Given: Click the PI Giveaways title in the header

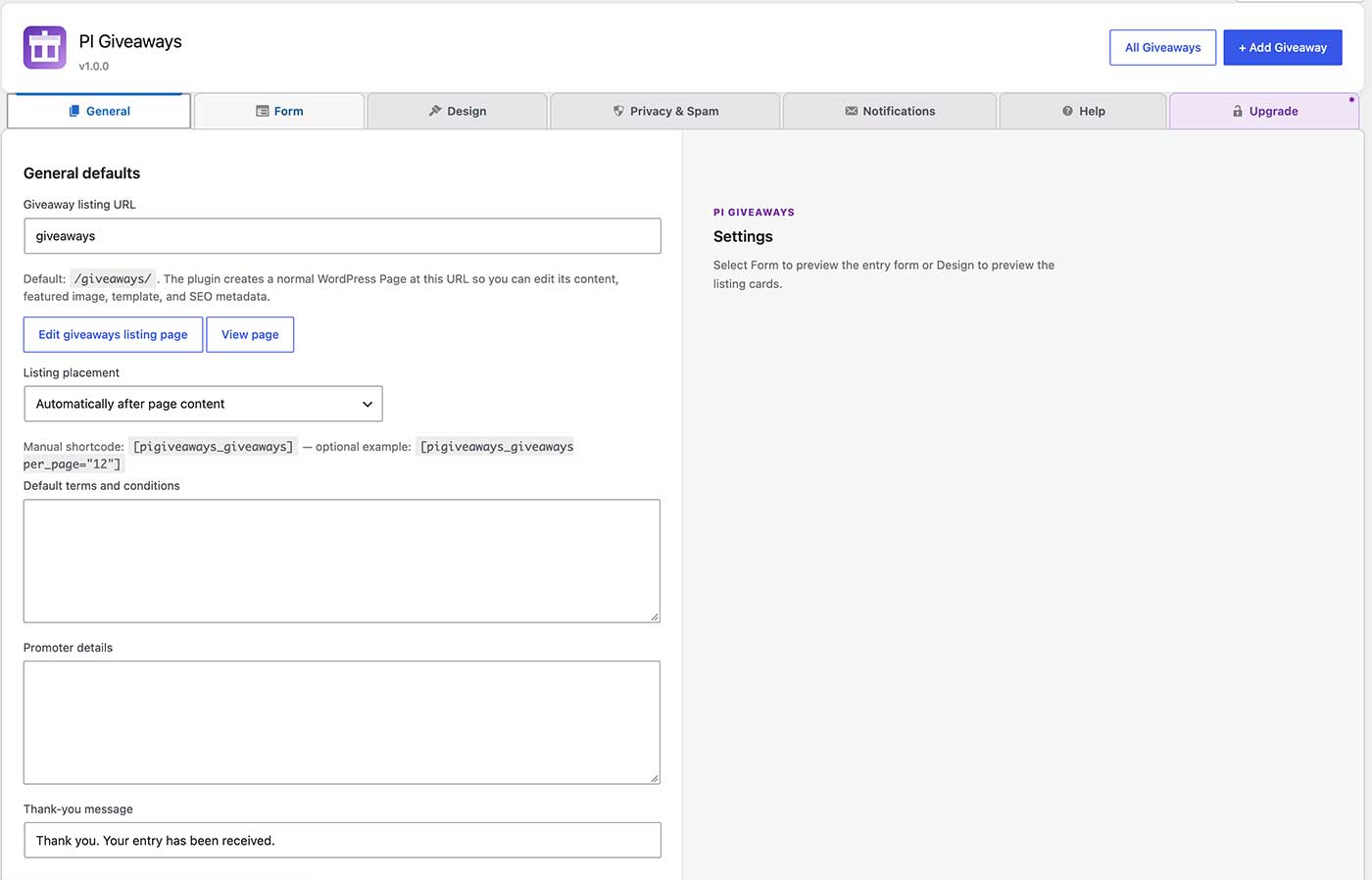Looking at the screenshot, I should 130,41.
